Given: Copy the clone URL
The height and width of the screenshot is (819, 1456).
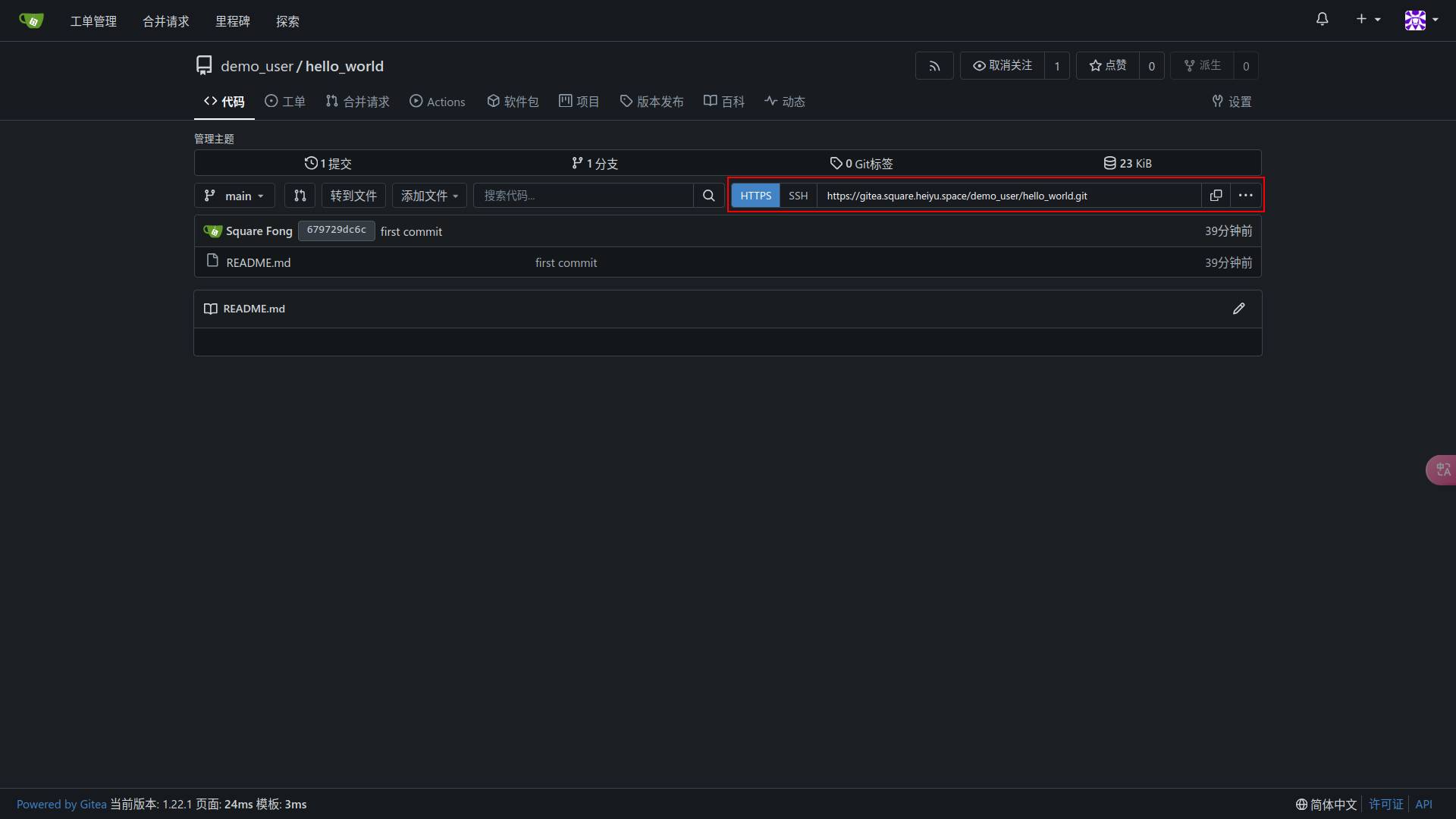Looking at the screenshot, I should click(x=1216, y=196).
